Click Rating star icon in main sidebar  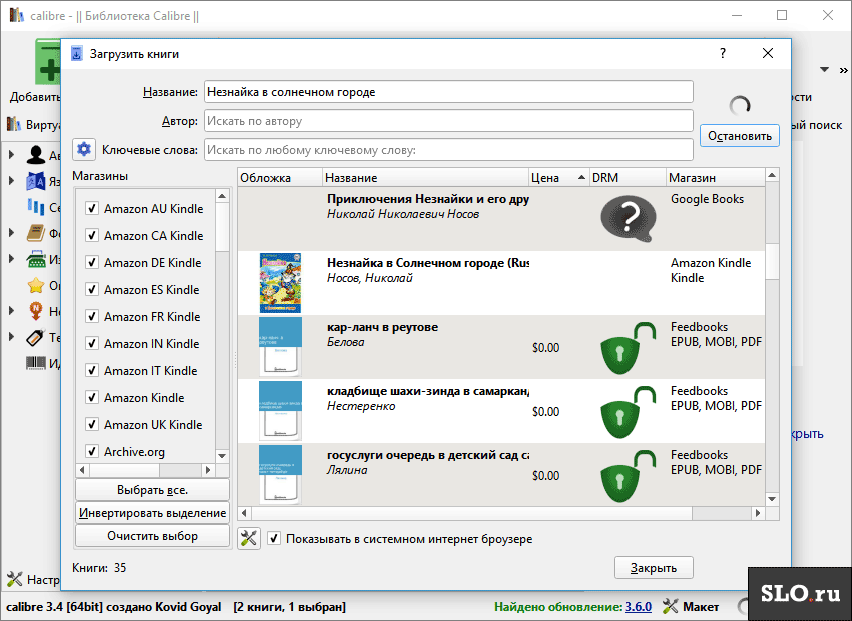[36, 285]
